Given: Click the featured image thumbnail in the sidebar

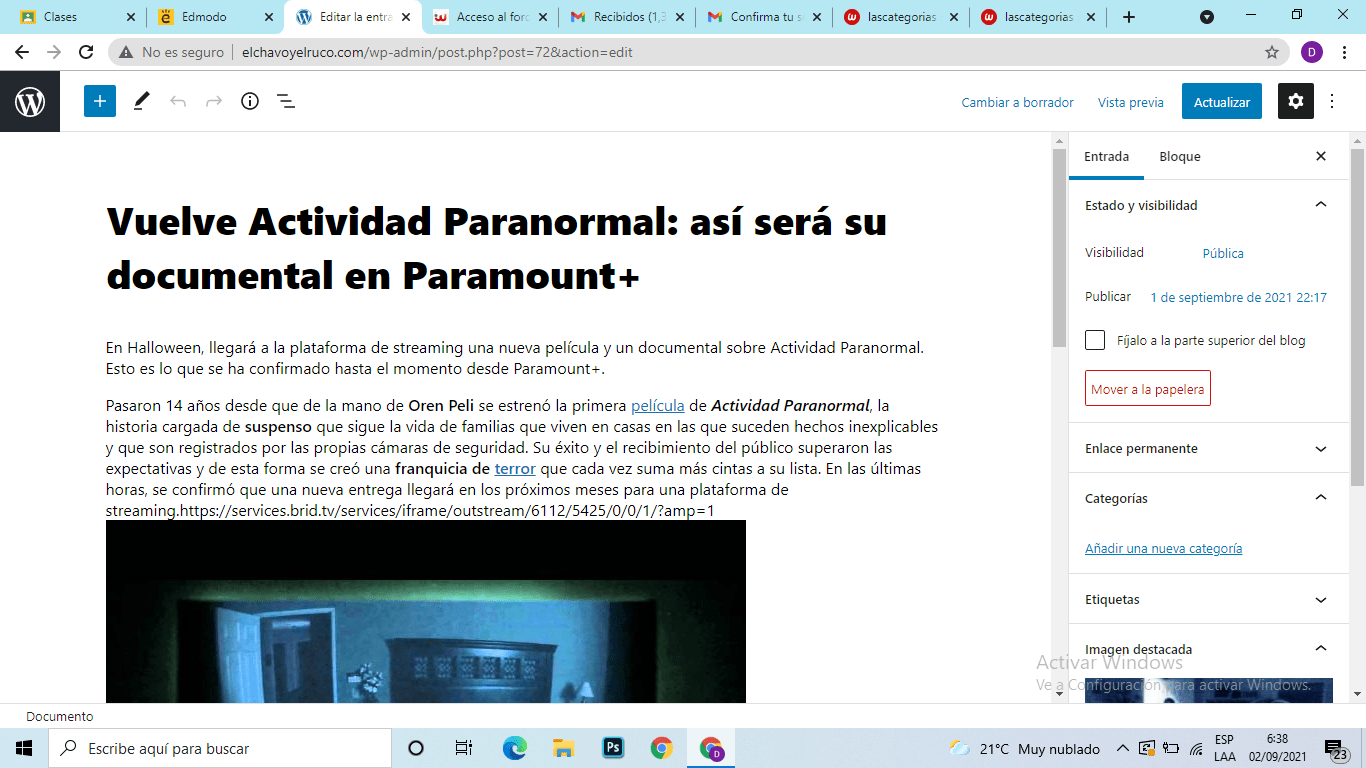Looking at the screenshot, I should pos(1208,691).
